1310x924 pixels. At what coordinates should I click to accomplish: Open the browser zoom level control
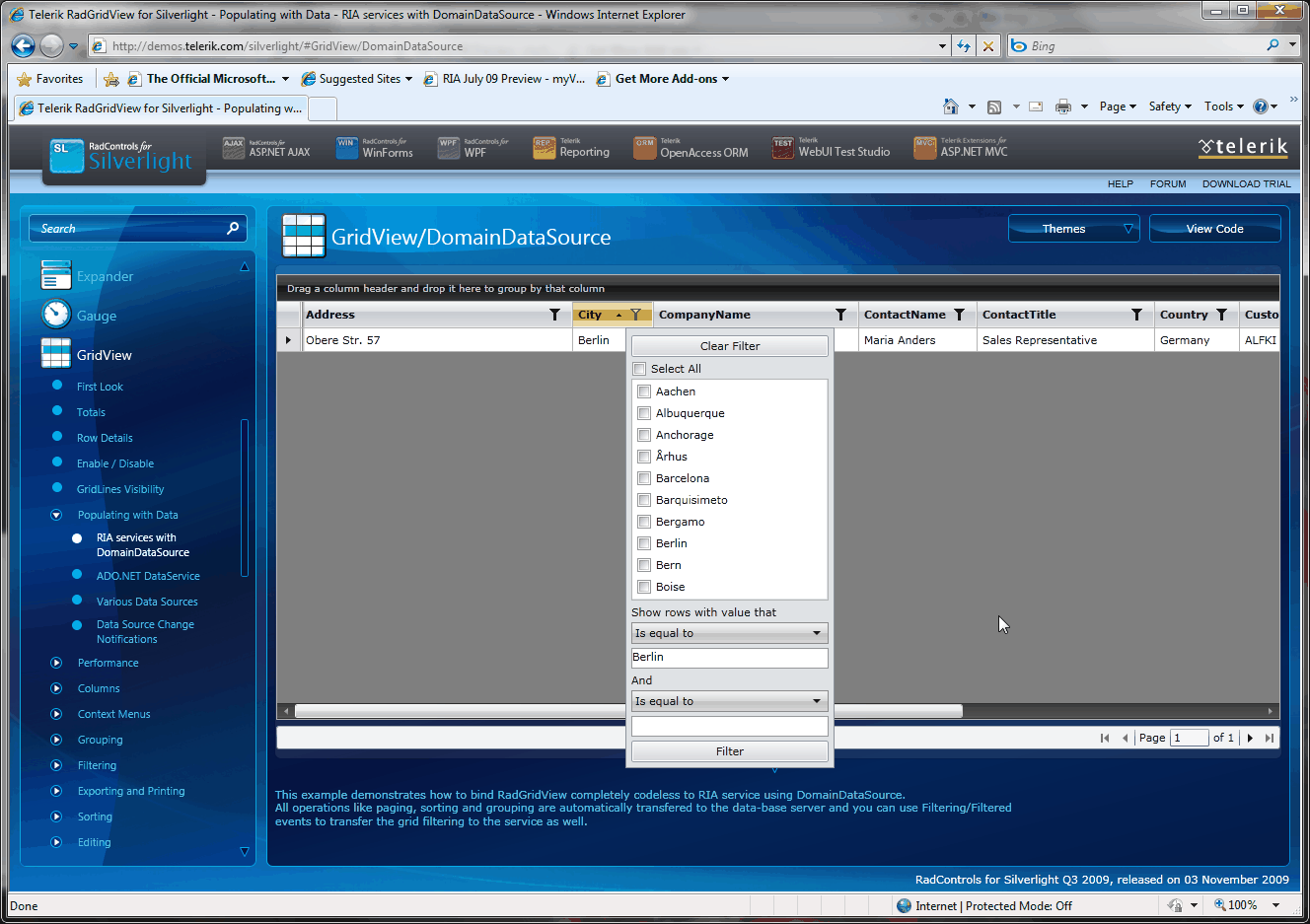coord(1246,905)
